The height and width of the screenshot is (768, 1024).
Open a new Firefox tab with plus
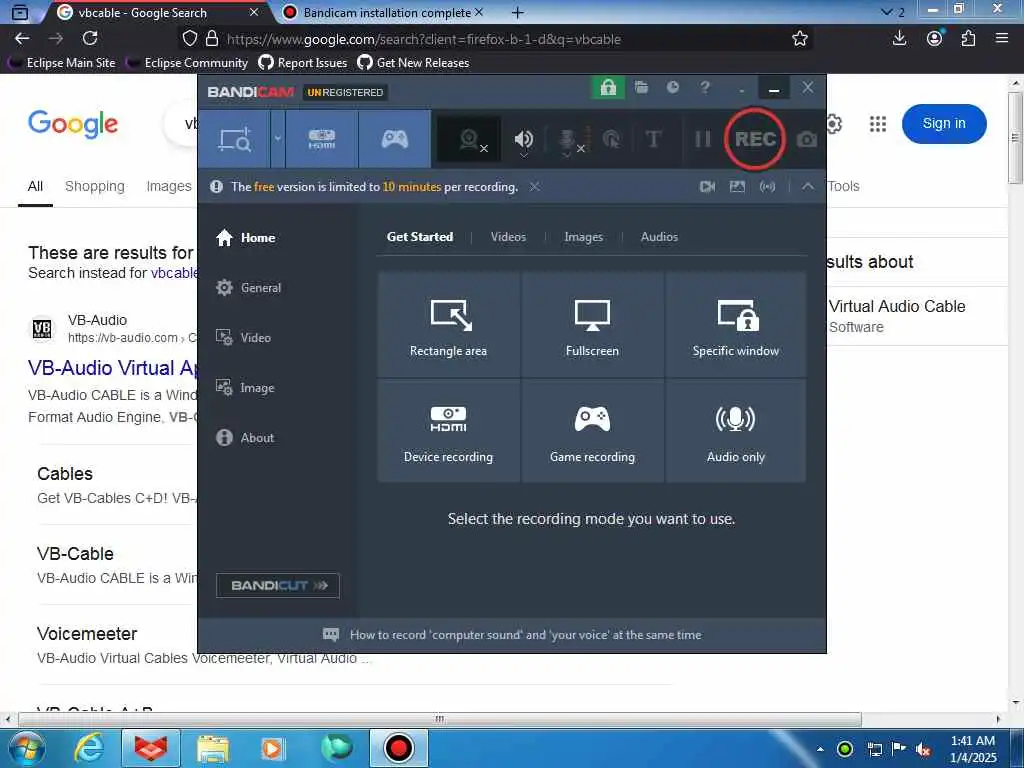coord(518,12)
